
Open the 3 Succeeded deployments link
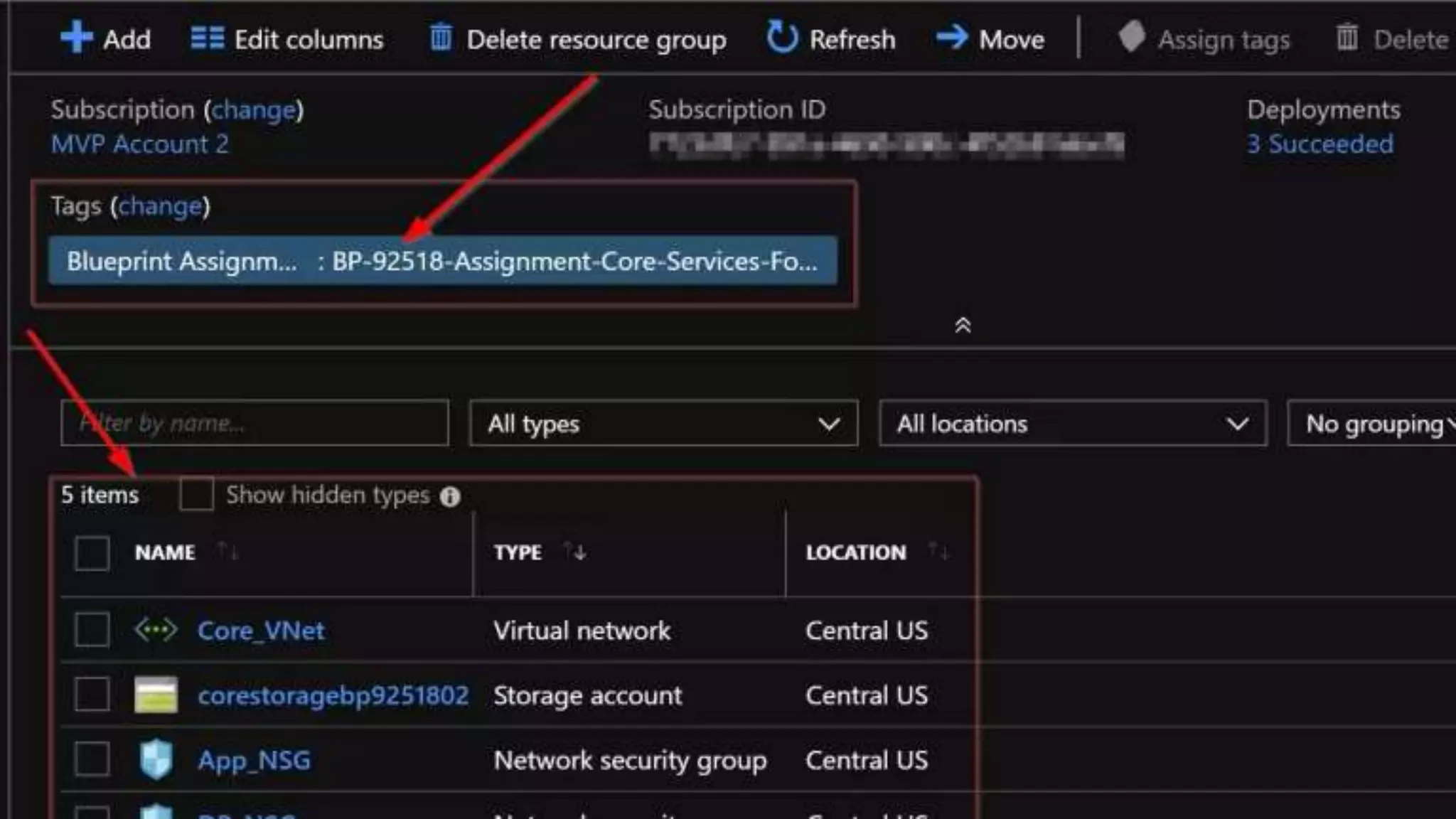[x=1319, y=144]
